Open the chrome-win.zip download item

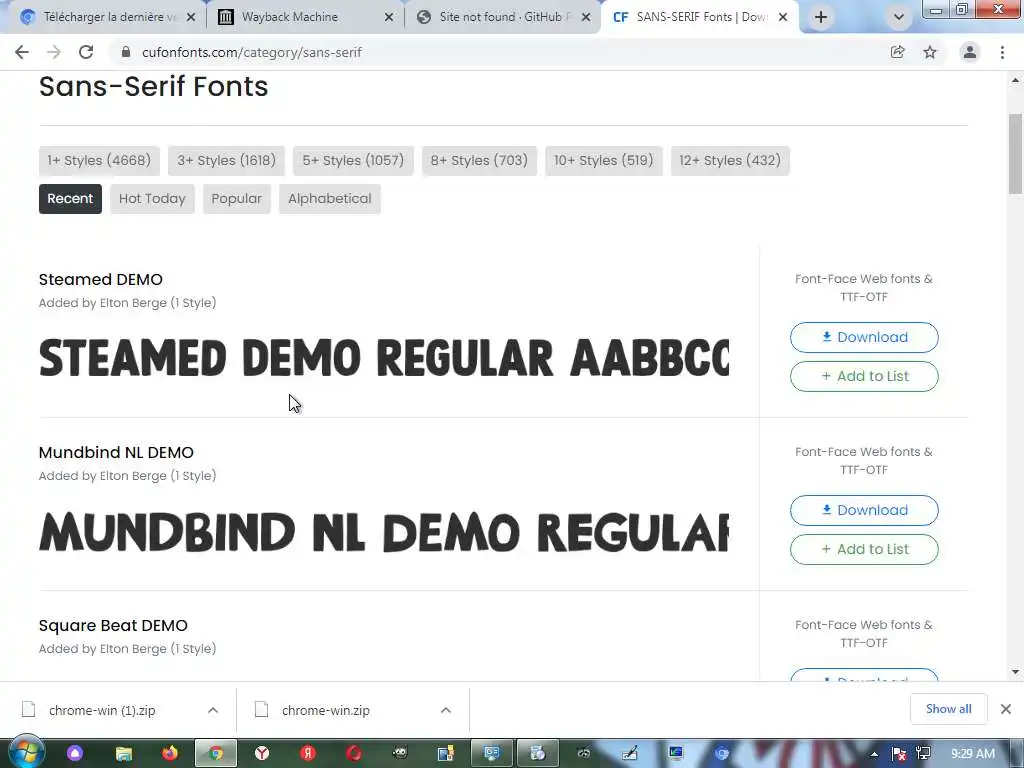click(325, 710)
